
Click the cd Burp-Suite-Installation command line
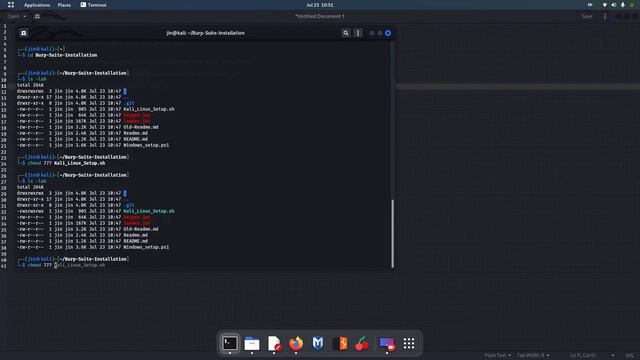[62, 55]
